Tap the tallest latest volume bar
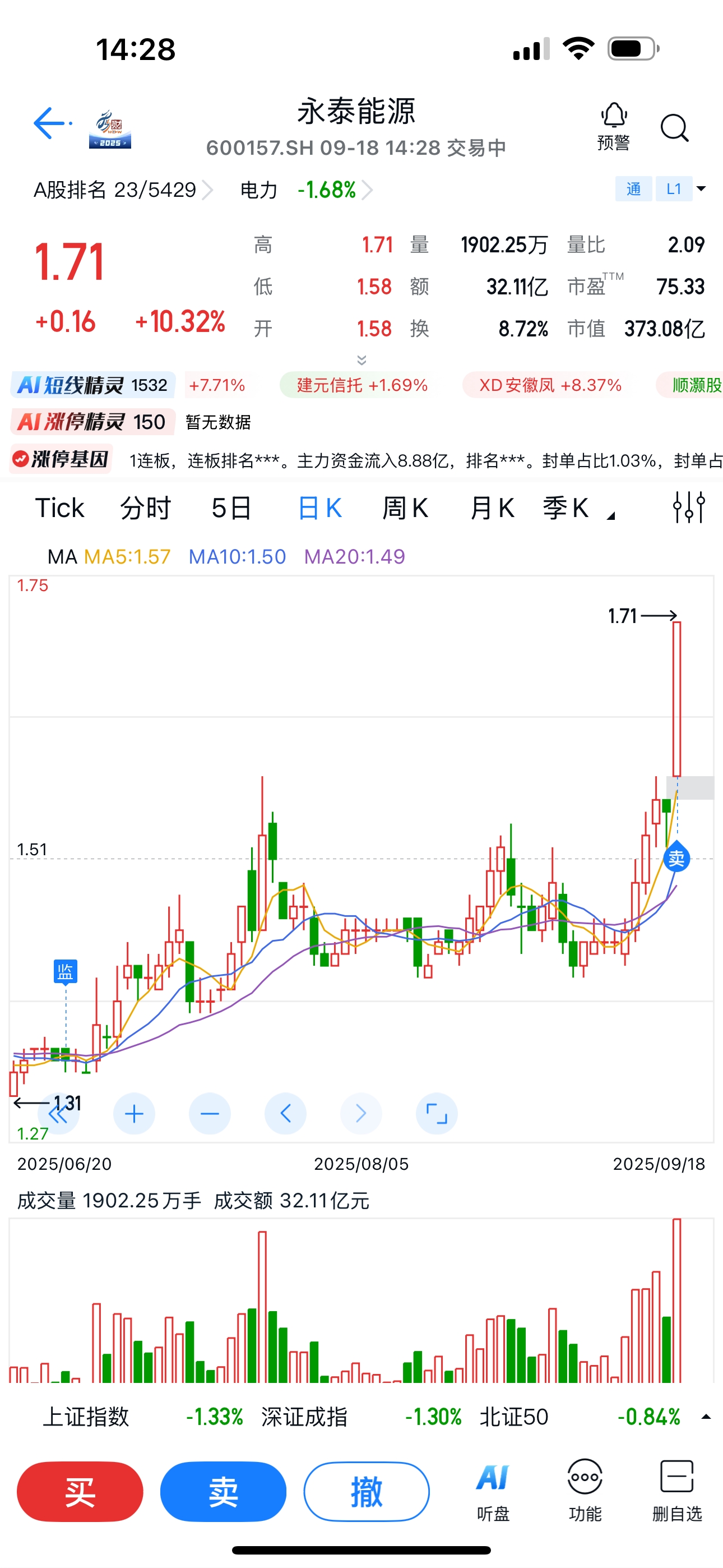The image size is (723, 1568). tap(676, 1301)
